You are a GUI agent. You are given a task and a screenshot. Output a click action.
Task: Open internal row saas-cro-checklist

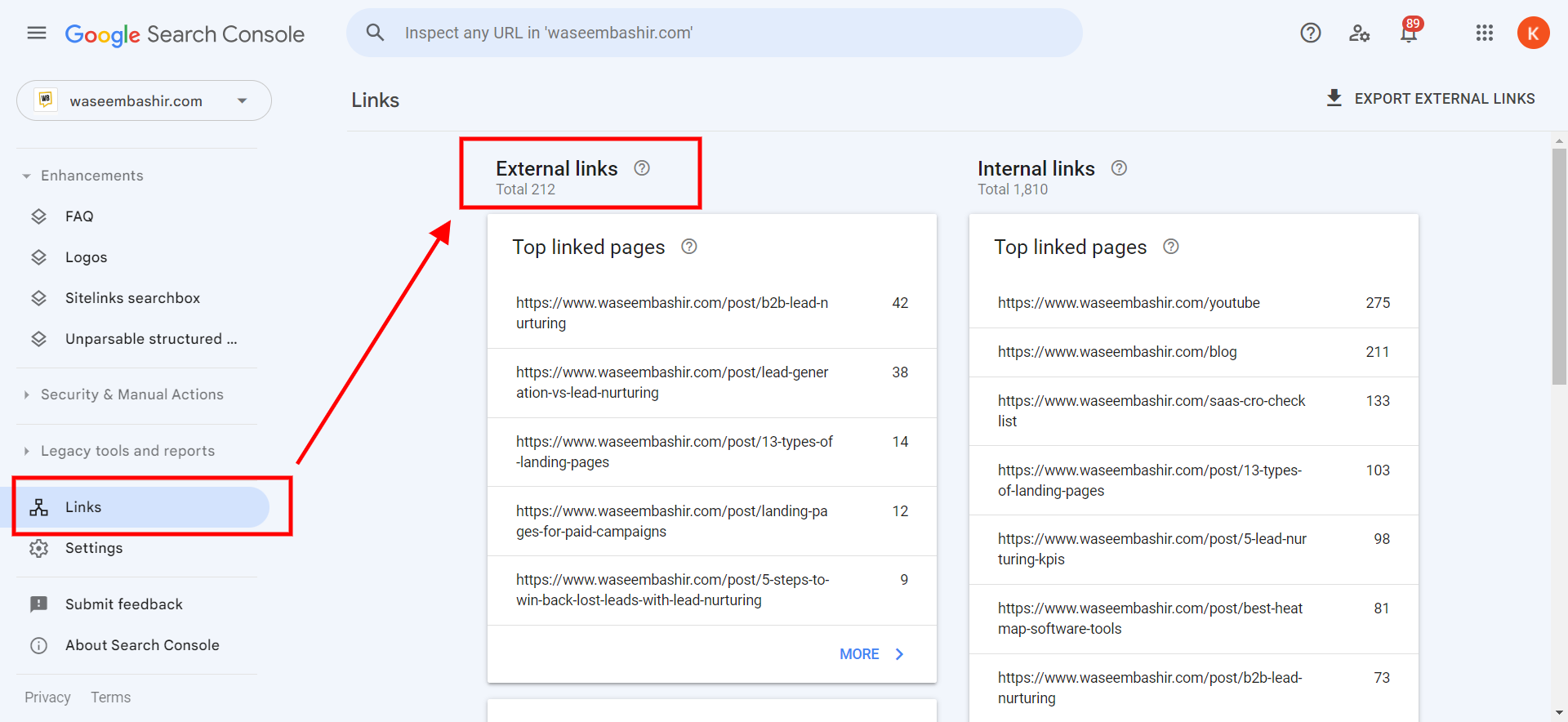click(x=1194, y=412)
